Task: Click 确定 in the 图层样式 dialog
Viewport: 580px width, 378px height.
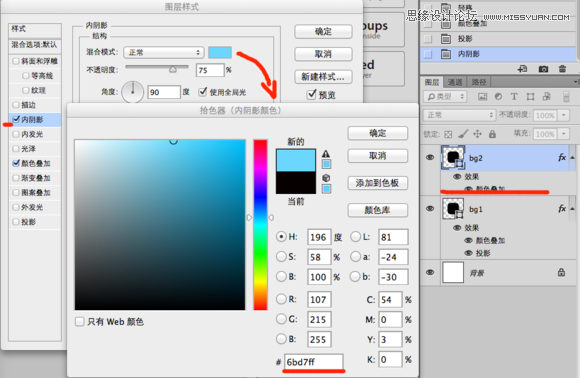Action: click(x=323, y=31)
